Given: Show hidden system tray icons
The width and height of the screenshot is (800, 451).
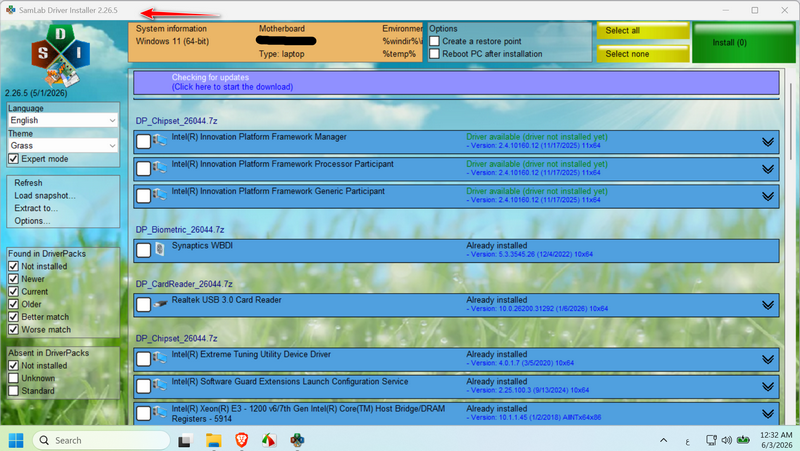Looking at the screenshot, I should 663,440.
